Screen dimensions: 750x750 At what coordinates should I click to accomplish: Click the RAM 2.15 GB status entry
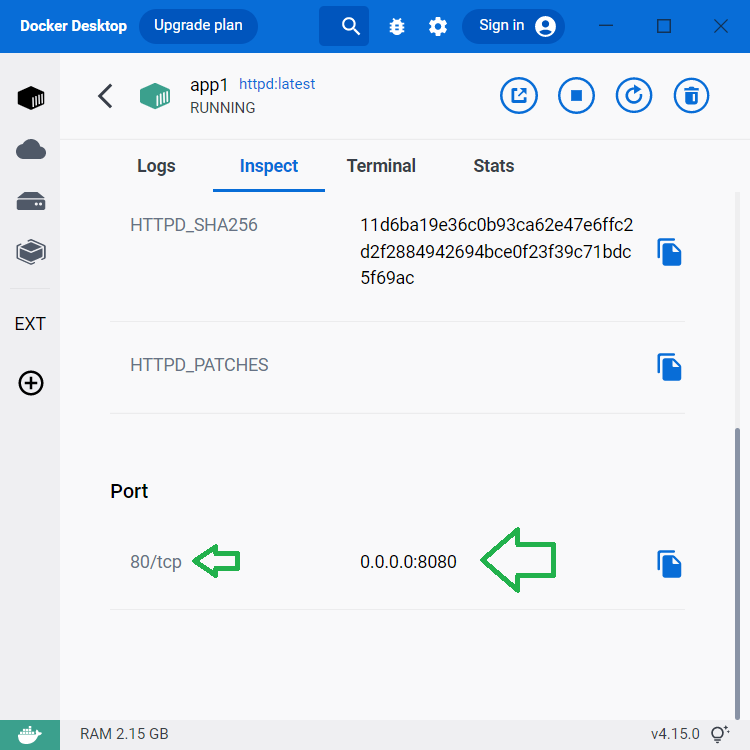124,734
